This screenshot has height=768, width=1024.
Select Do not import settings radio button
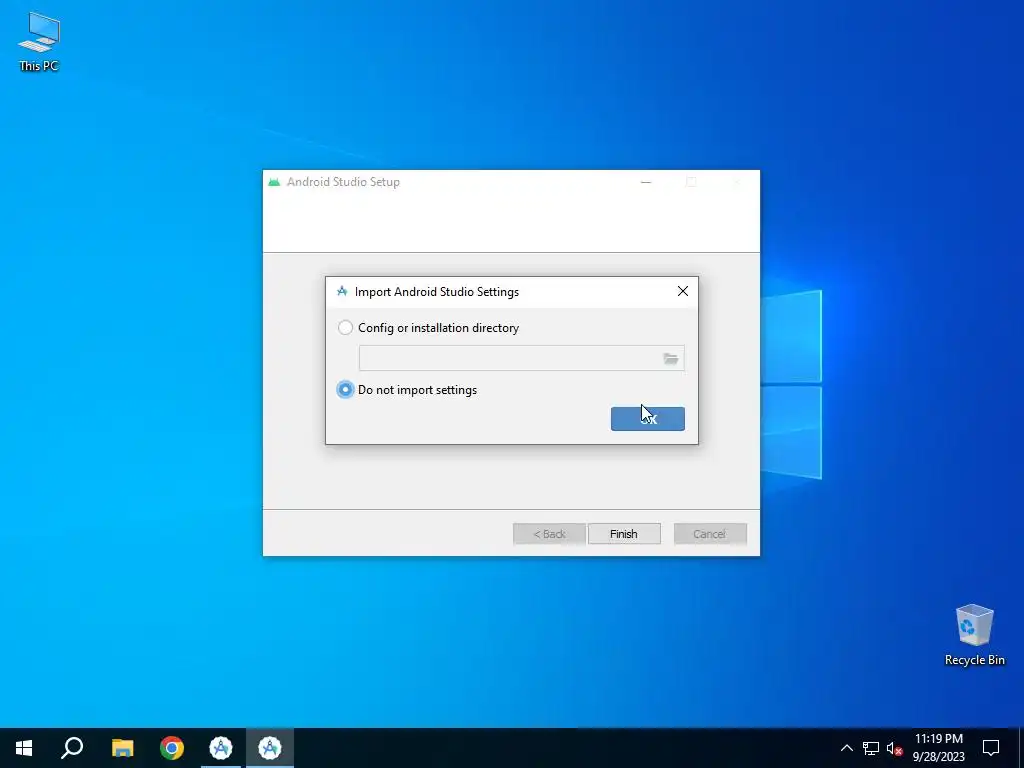tap(345, 390)
